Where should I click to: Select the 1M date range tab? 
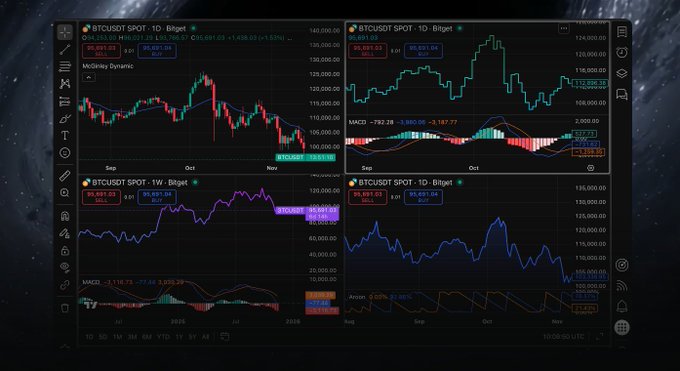tap(117, 337)
